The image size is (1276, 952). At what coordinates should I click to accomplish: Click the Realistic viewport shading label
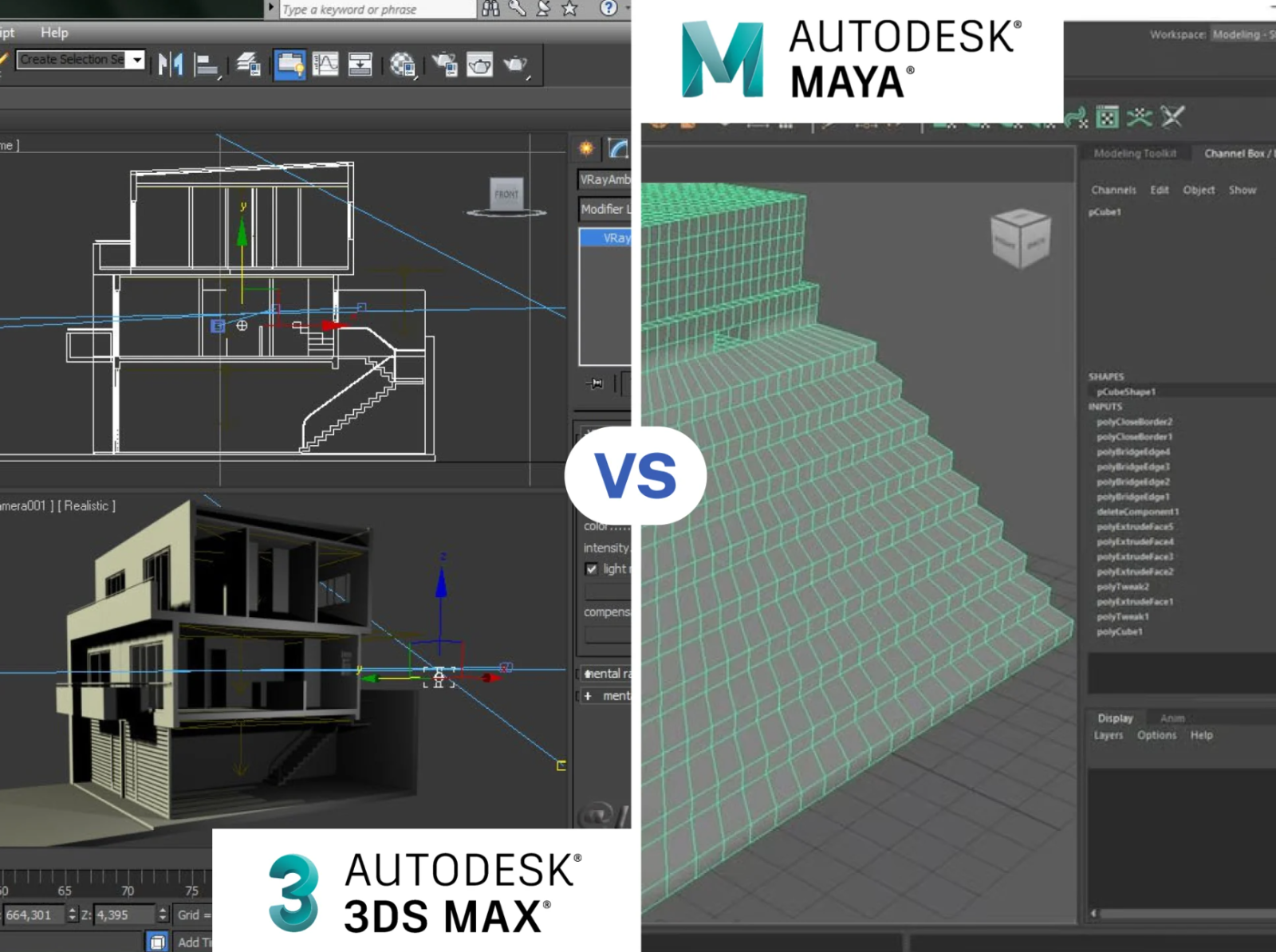click(86, 506)
